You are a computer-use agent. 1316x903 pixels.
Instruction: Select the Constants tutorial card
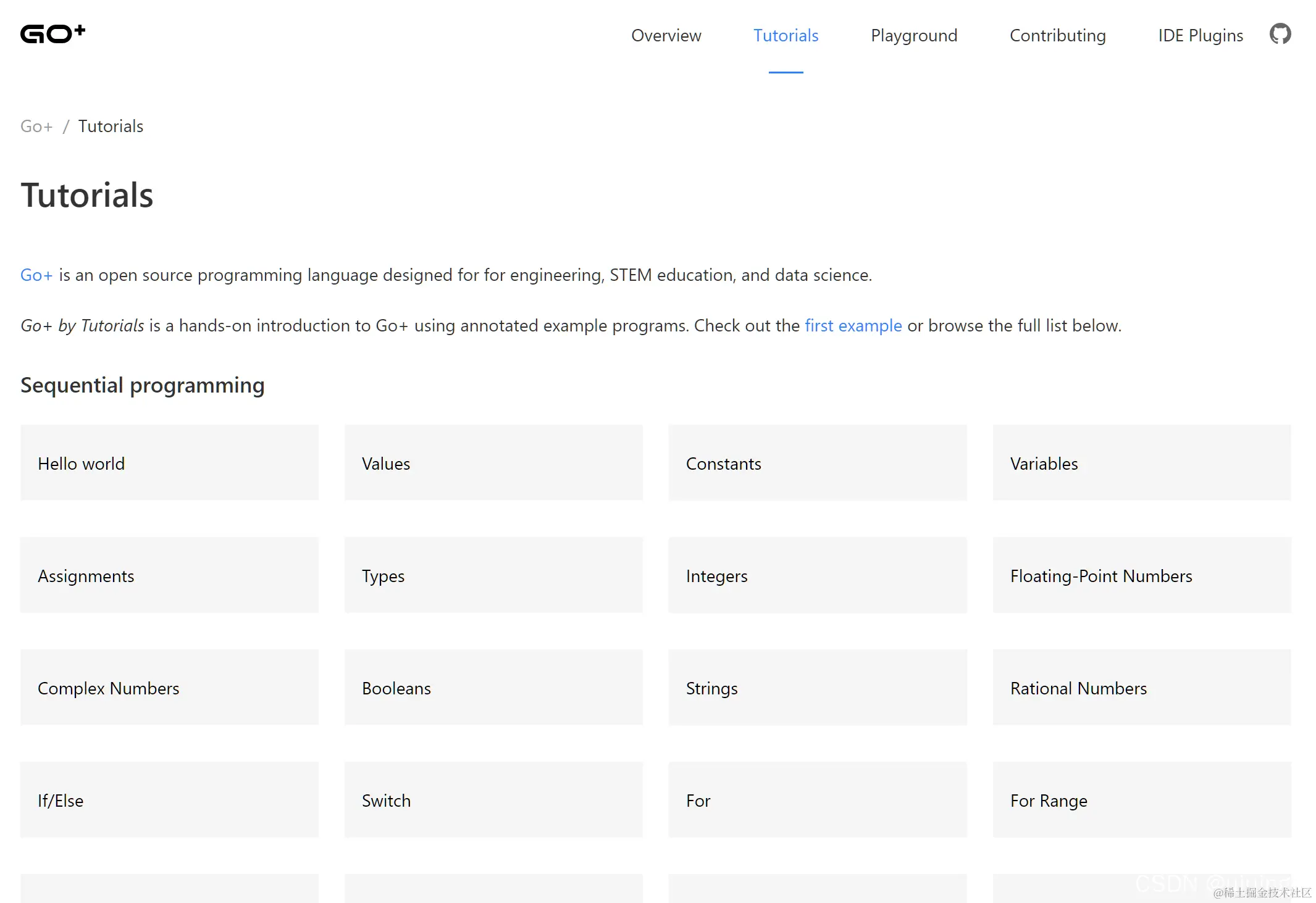(x=817, y=463)
